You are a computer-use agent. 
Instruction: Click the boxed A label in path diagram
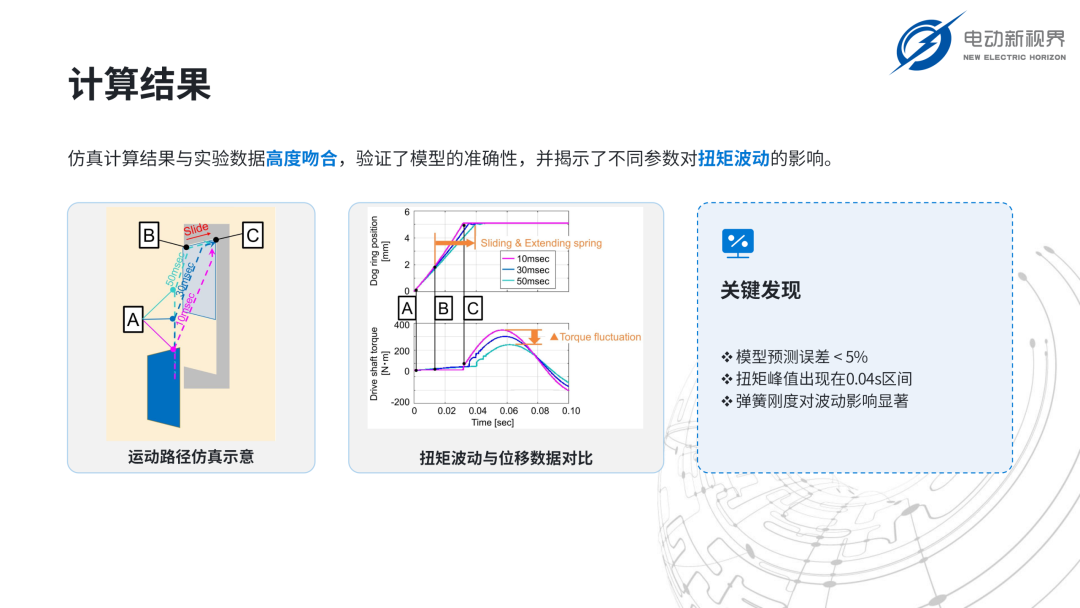coord(133,319)
